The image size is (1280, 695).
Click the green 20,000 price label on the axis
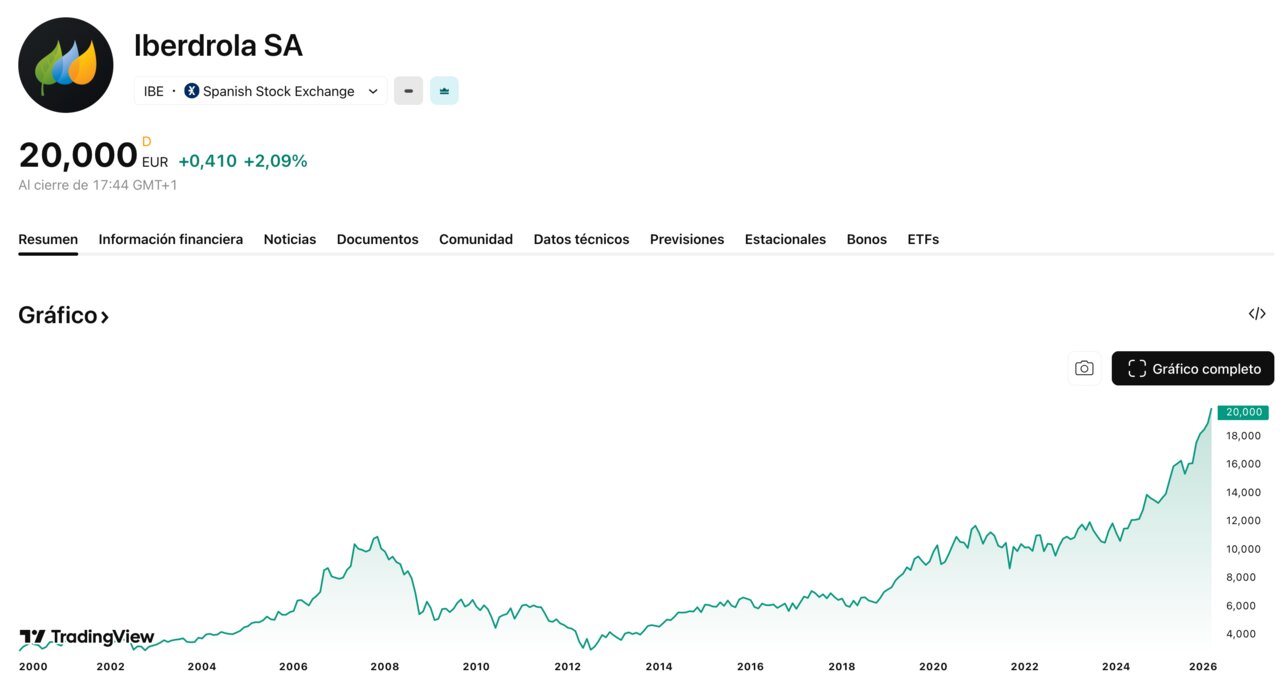[1243, 411]
